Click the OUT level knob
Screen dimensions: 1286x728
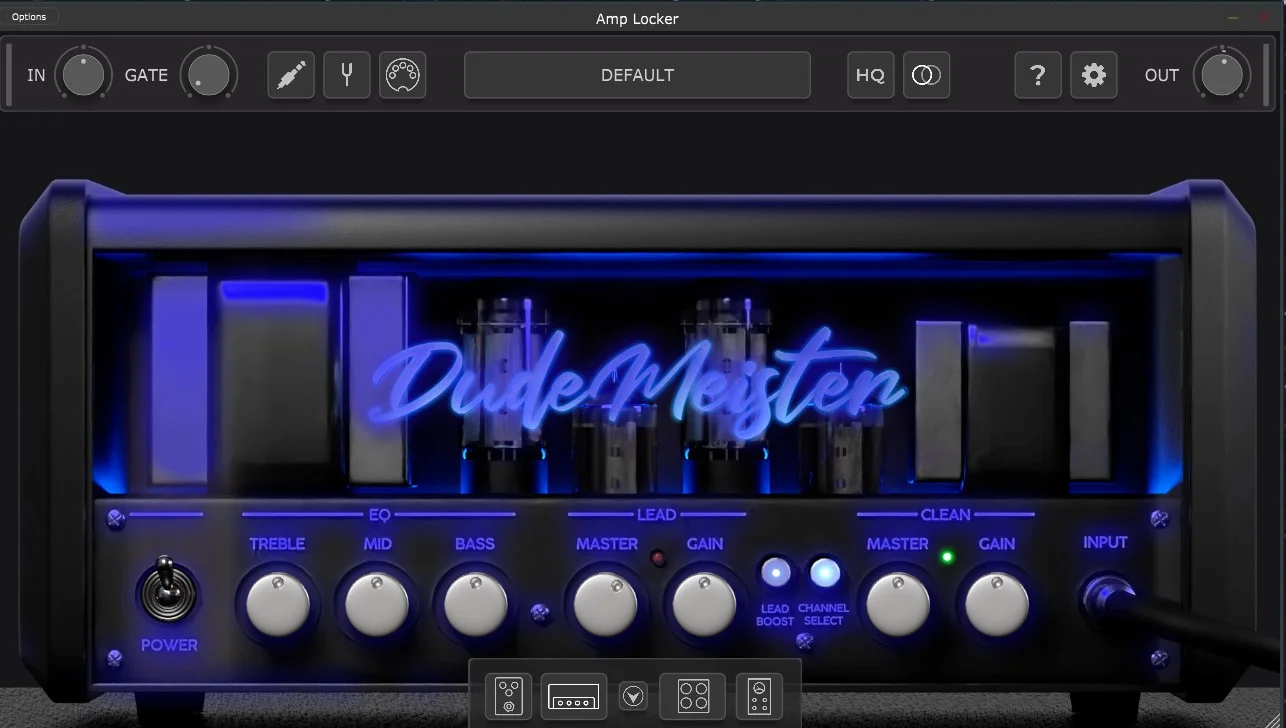[x=1222, y=75]
